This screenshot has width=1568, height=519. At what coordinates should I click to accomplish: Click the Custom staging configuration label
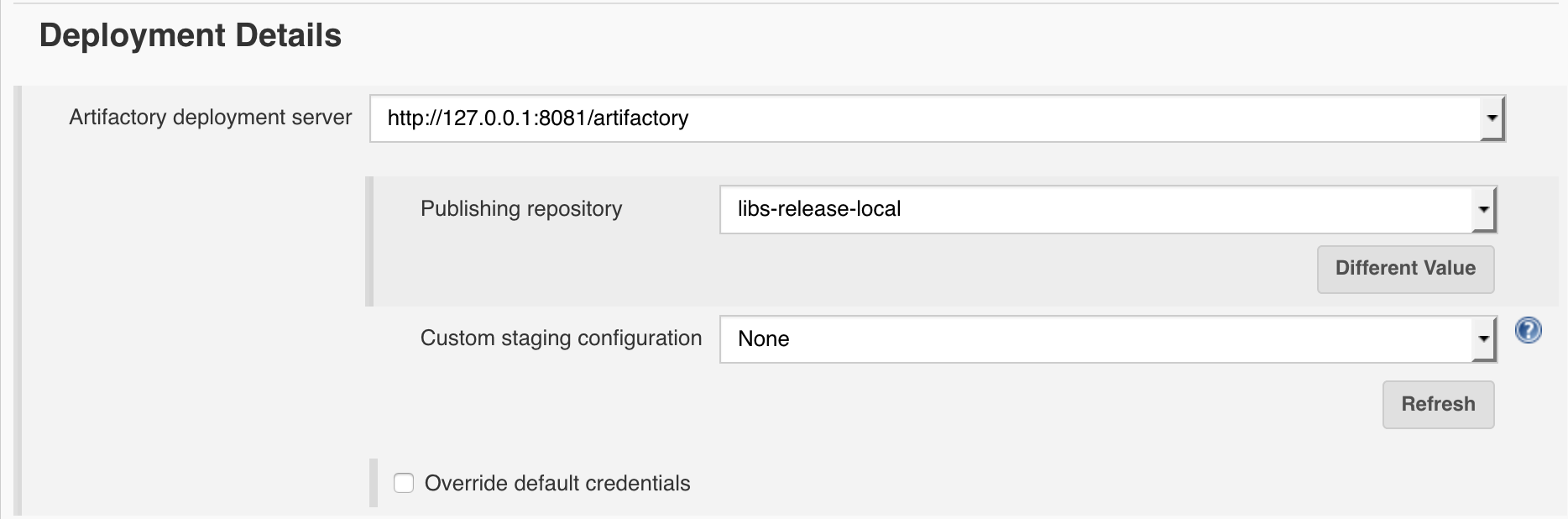pyautogui.click(x=561, y=338)
